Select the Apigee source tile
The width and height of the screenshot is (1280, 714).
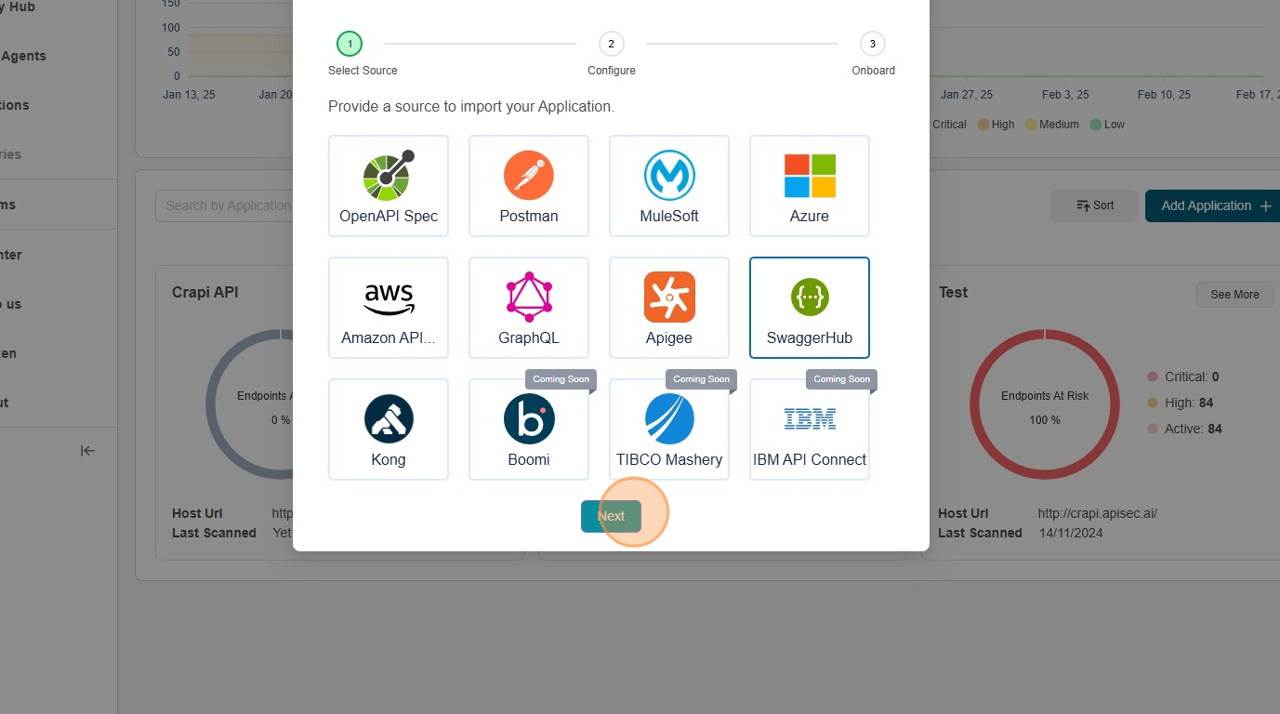(669, 299)
